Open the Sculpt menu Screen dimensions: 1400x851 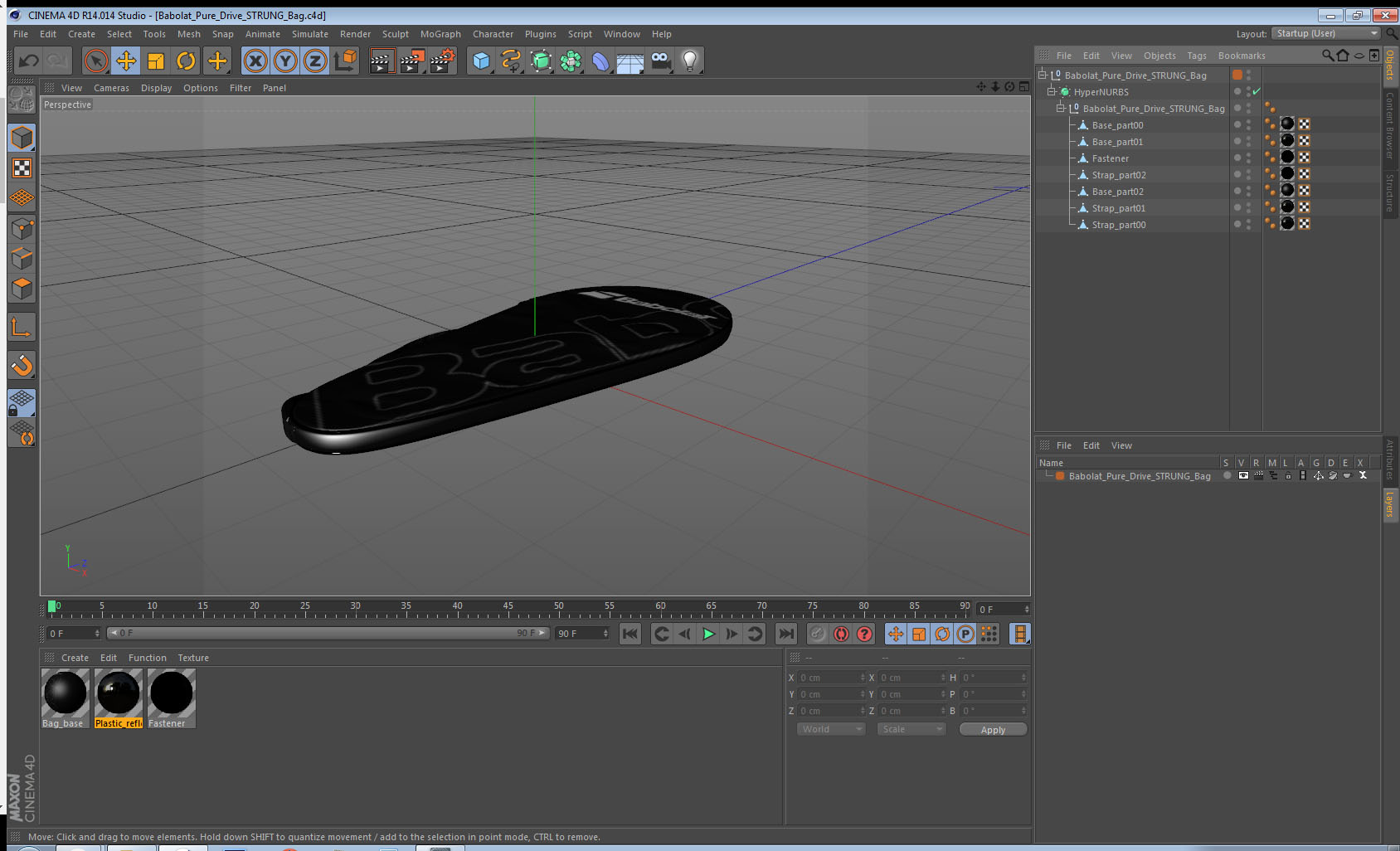tap(396, 34)
